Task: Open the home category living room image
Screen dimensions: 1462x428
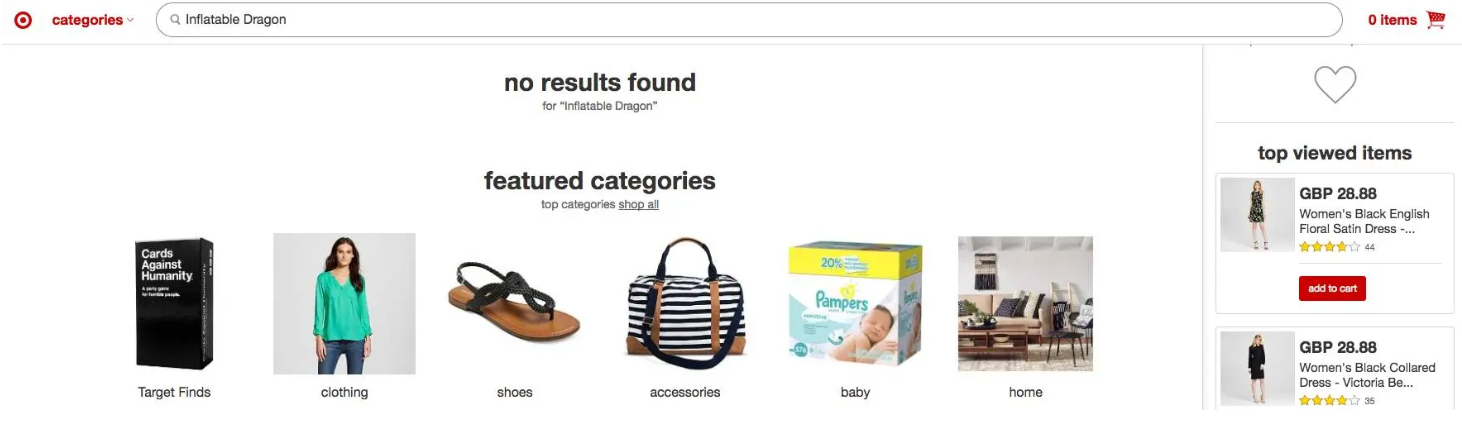Action: [1025, 303]
